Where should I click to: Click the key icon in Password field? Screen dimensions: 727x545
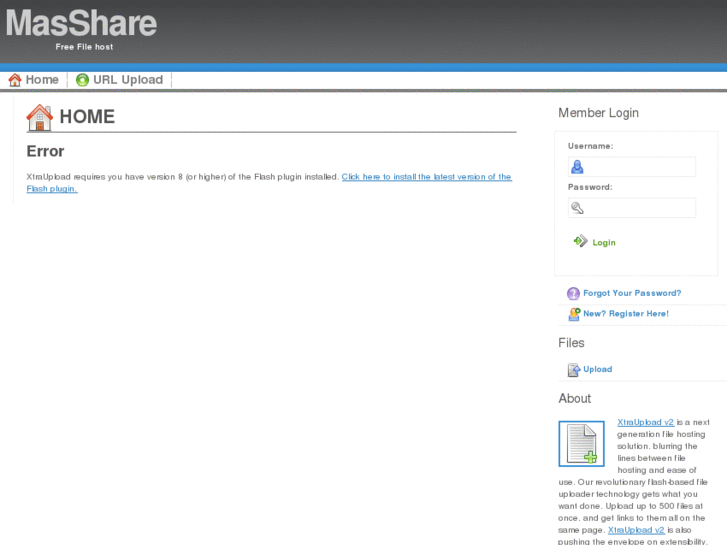[577, 208]
